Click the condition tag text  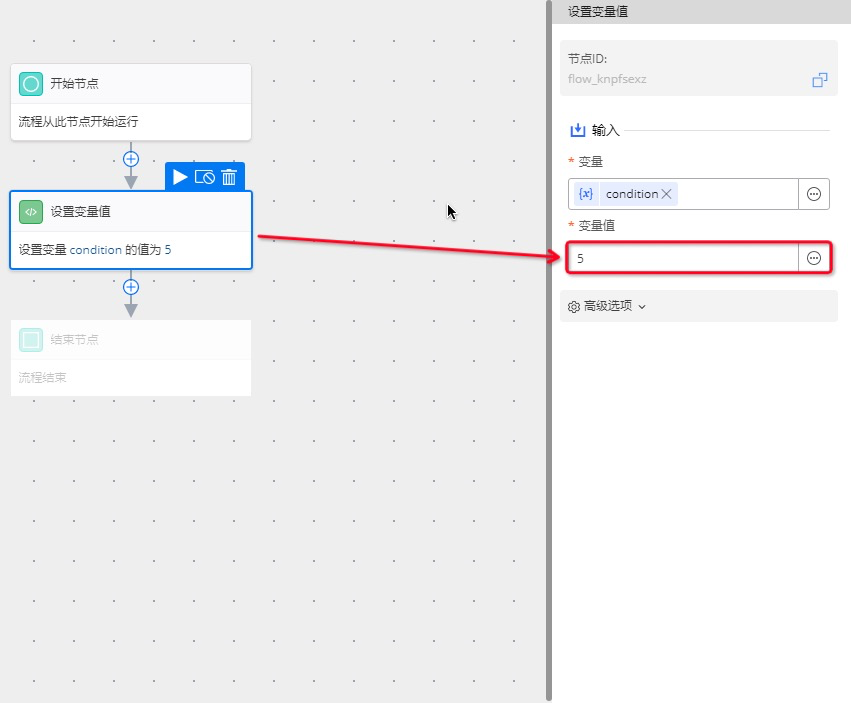(632, 194)
